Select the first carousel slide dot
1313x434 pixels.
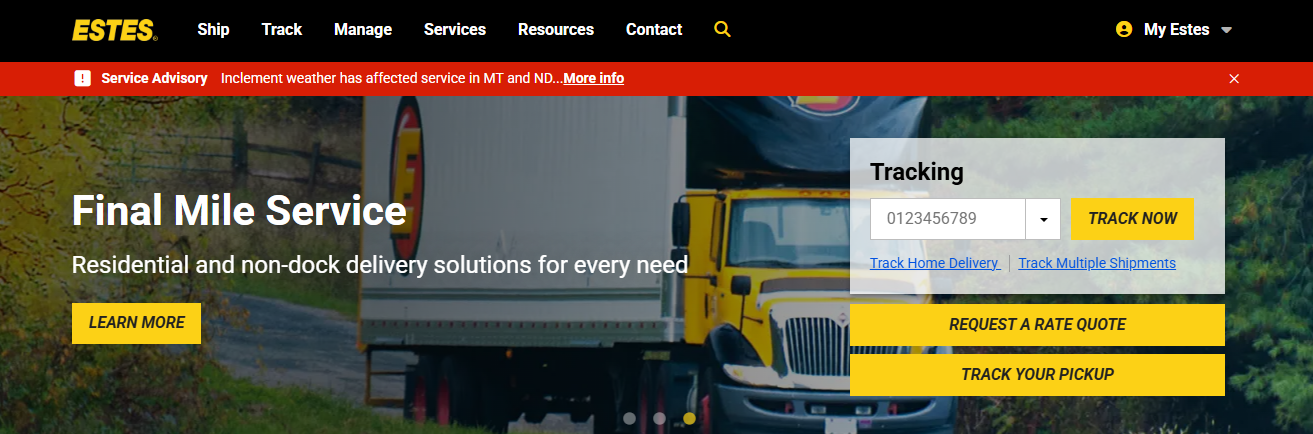[x=629, y=418]
